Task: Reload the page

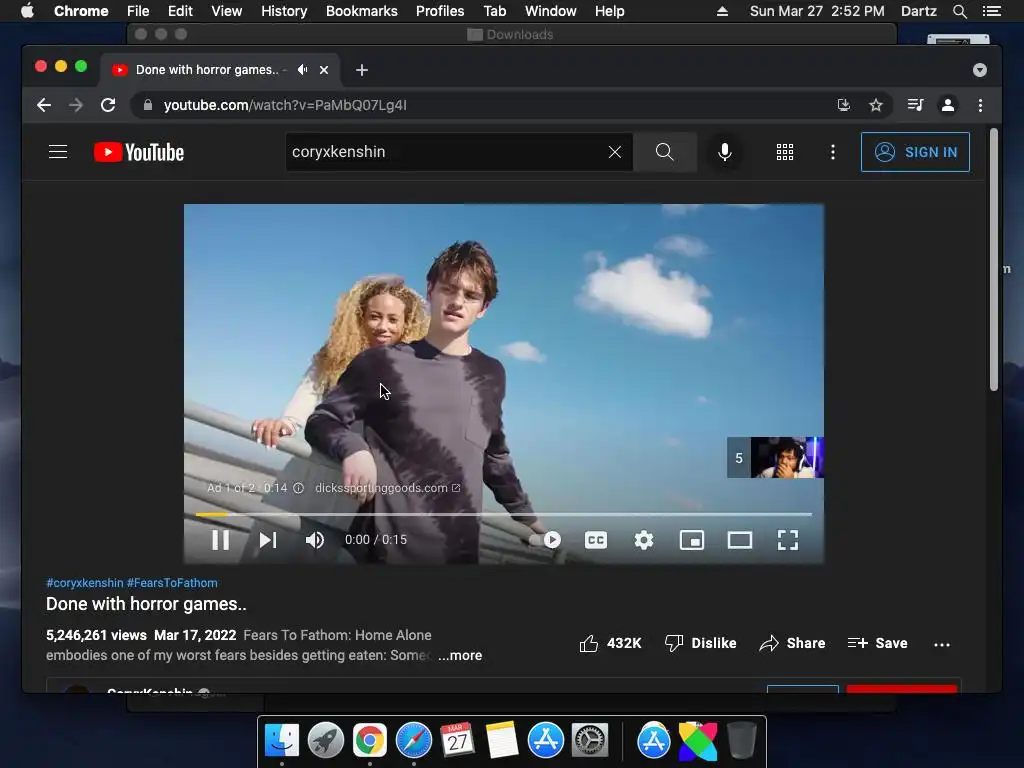Action: pyautogui.click(x=108, y=105)
